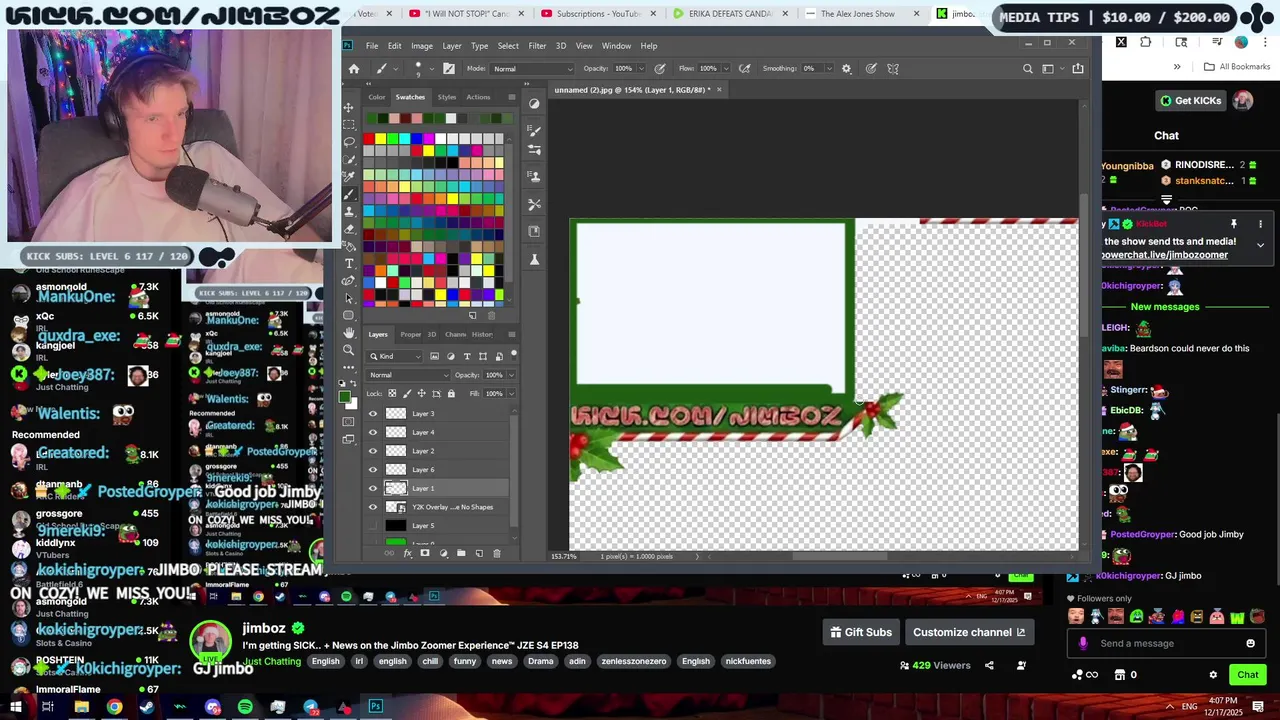Hide the Y2K Overlay layer eye
This screenshot has height=720, width=1280.
coord(373,507)
